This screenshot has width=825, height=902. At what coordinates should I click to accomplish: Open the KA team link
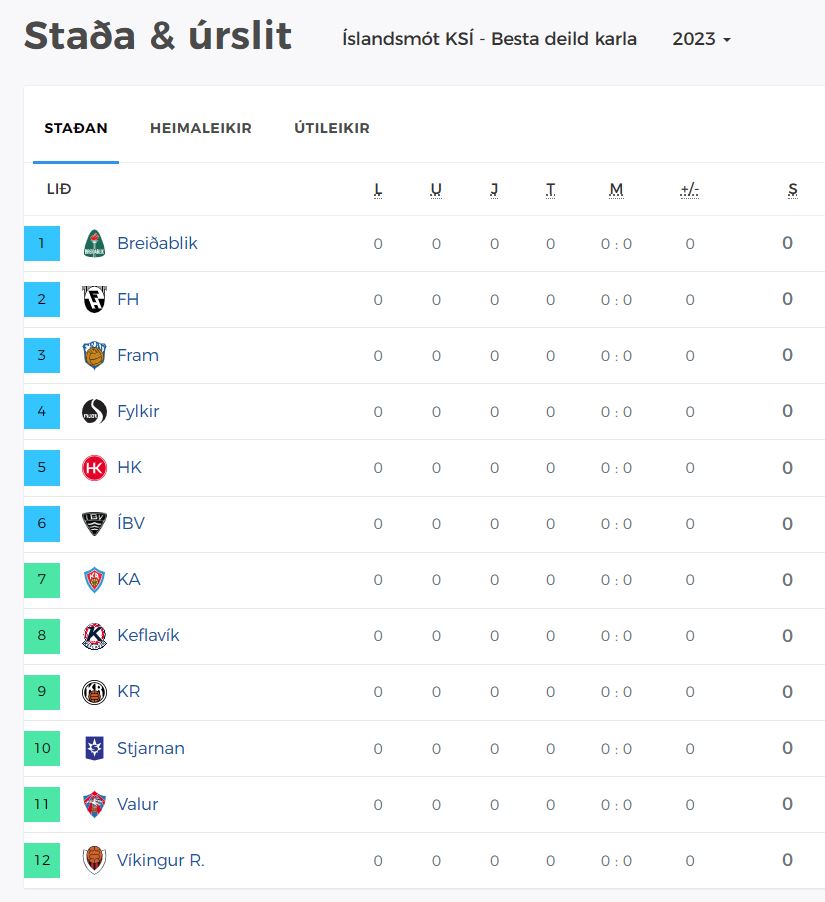pos(129,579)
